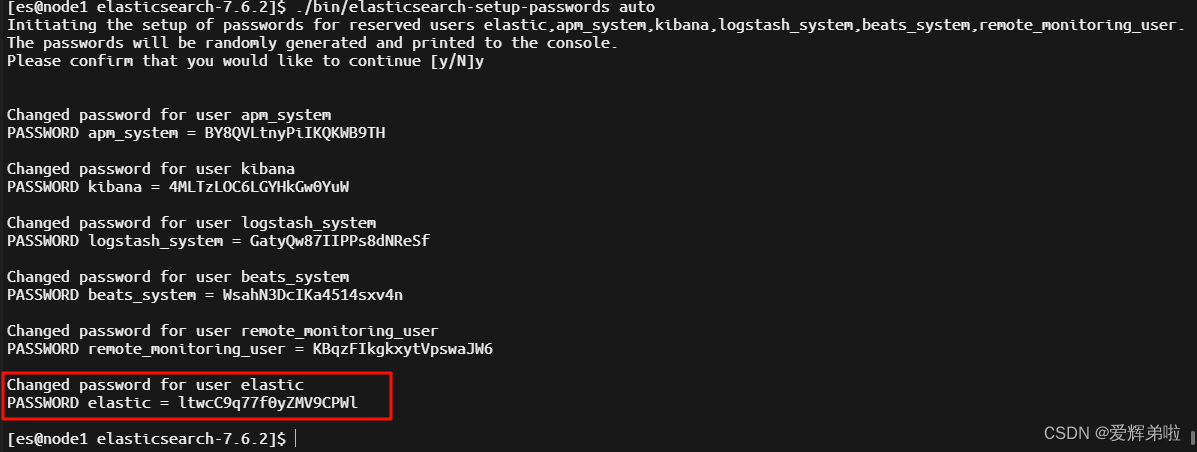
Task: Click the 'Initiating the setup of passwords' line
Action: (595, 25)
